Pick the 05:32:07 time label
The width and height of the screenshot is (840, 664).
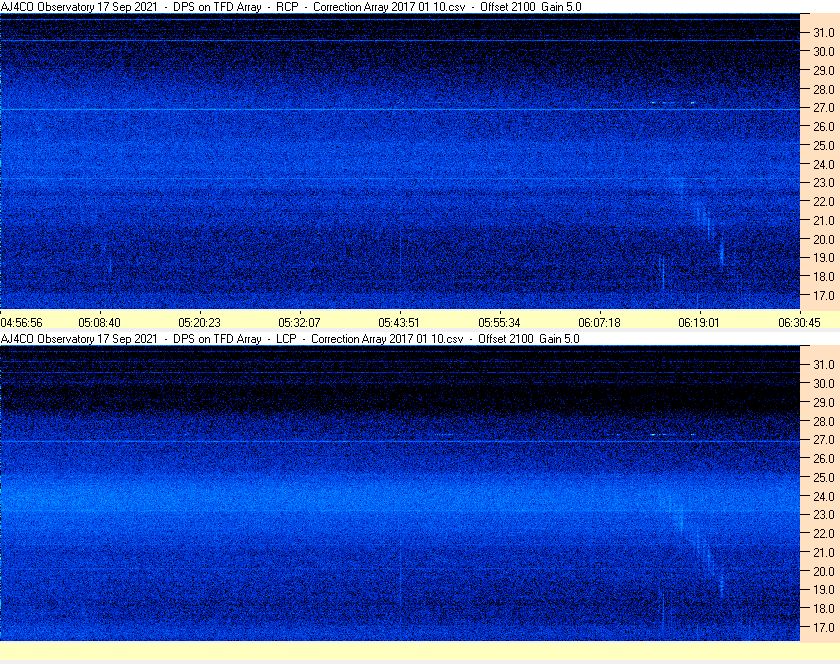tap(299, 323)
